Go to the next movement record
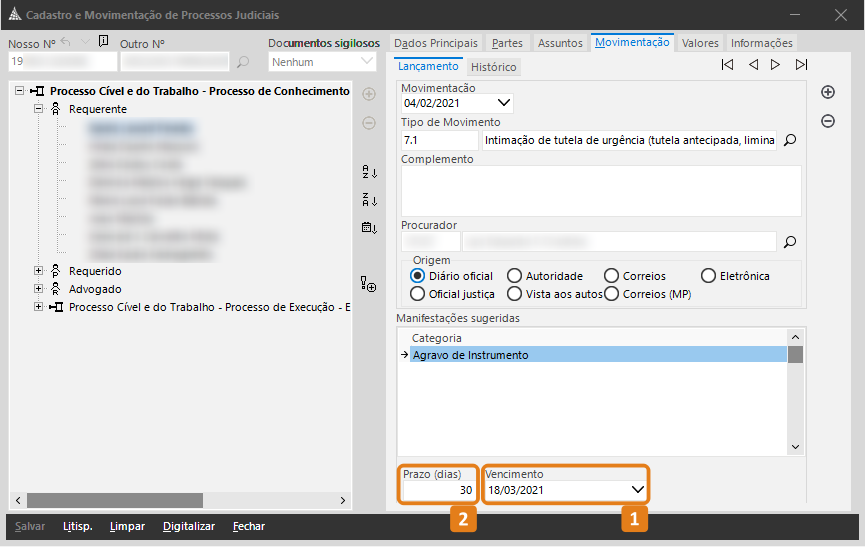The height and width of the screenshot is (547, 865). coord(776,65)
